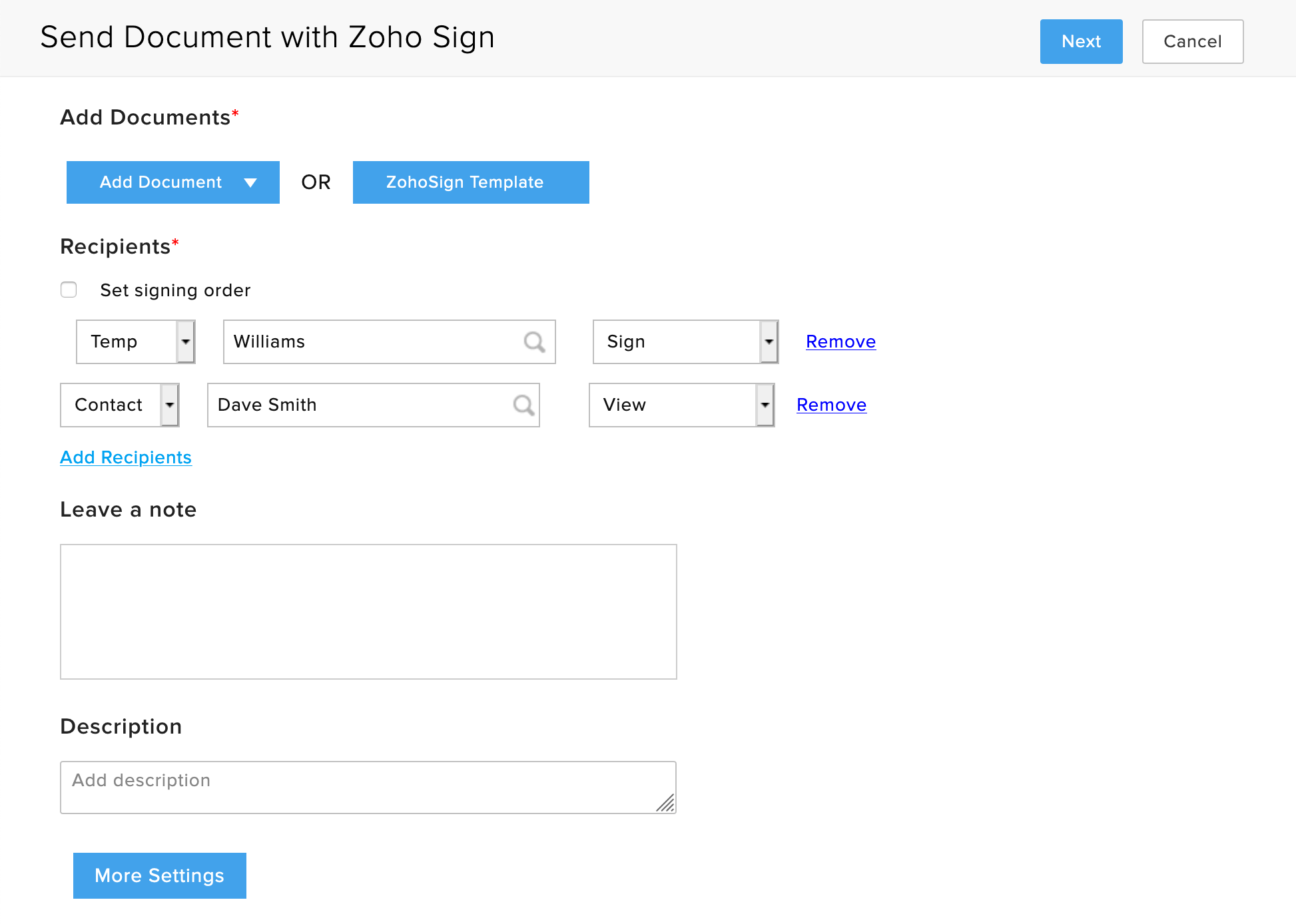Click the Williams recipient name field

point(373,342)
